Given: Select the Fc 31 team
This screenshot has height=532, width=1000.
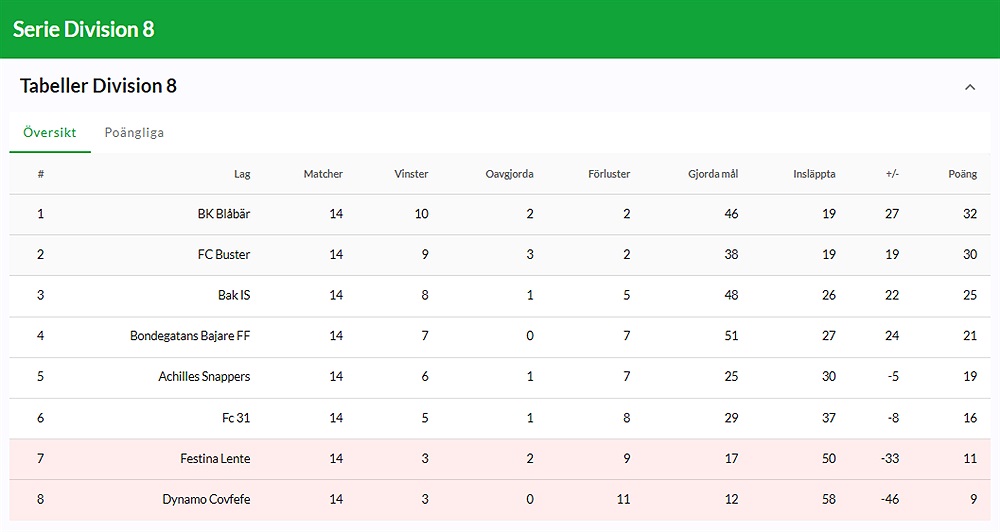Looking at the screenshot, I should 236,418.
